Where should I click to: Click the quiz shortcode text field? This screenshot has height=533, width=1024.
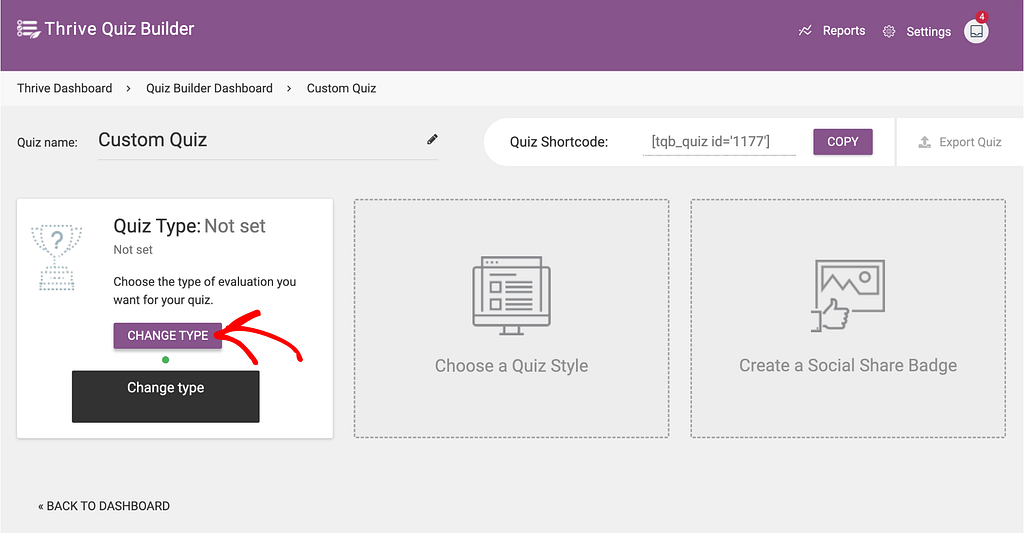click(719, 142)
